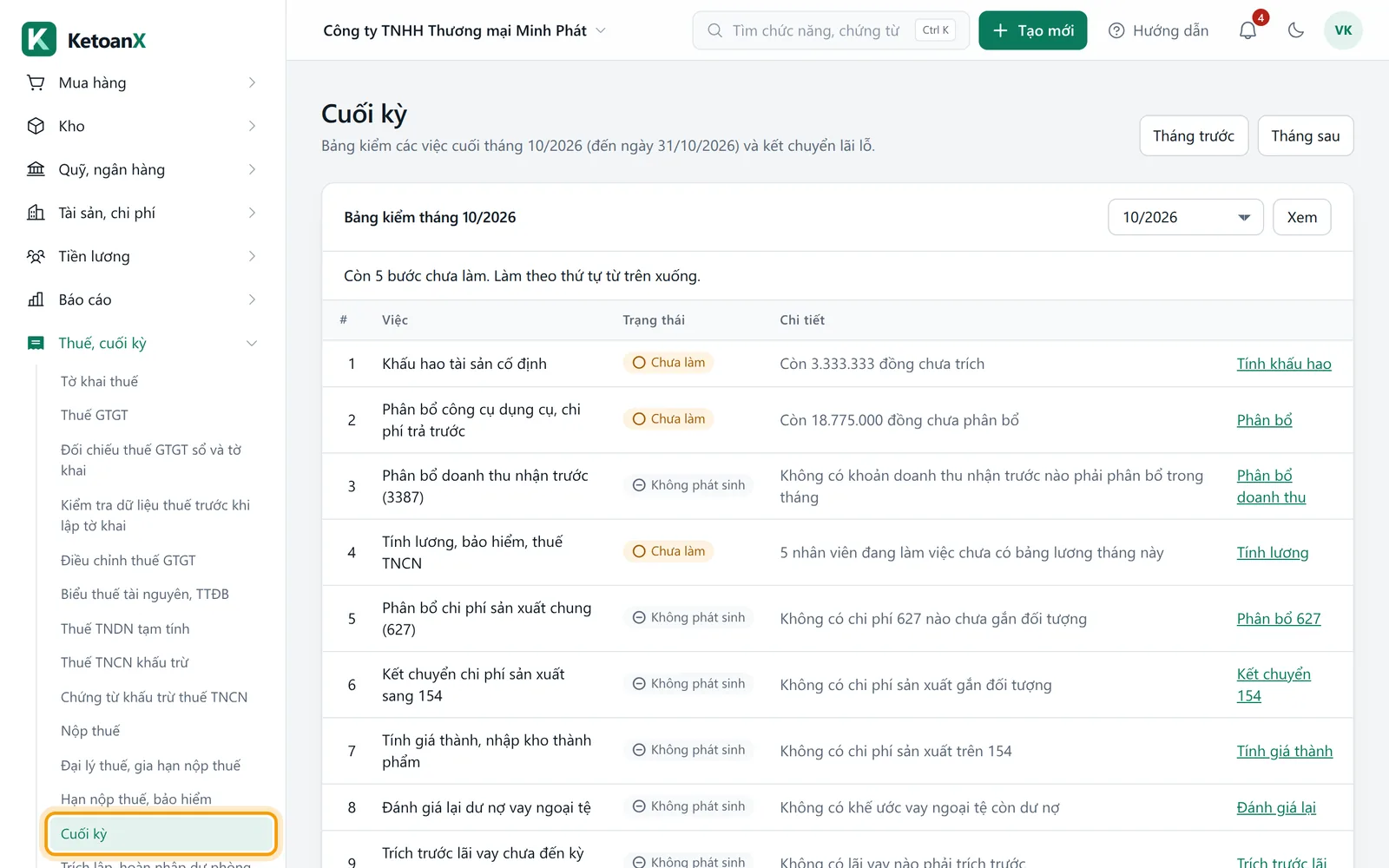The image size is (1389, 868).
Task: Click the Tạo mới button
Action: point(1032,30)
